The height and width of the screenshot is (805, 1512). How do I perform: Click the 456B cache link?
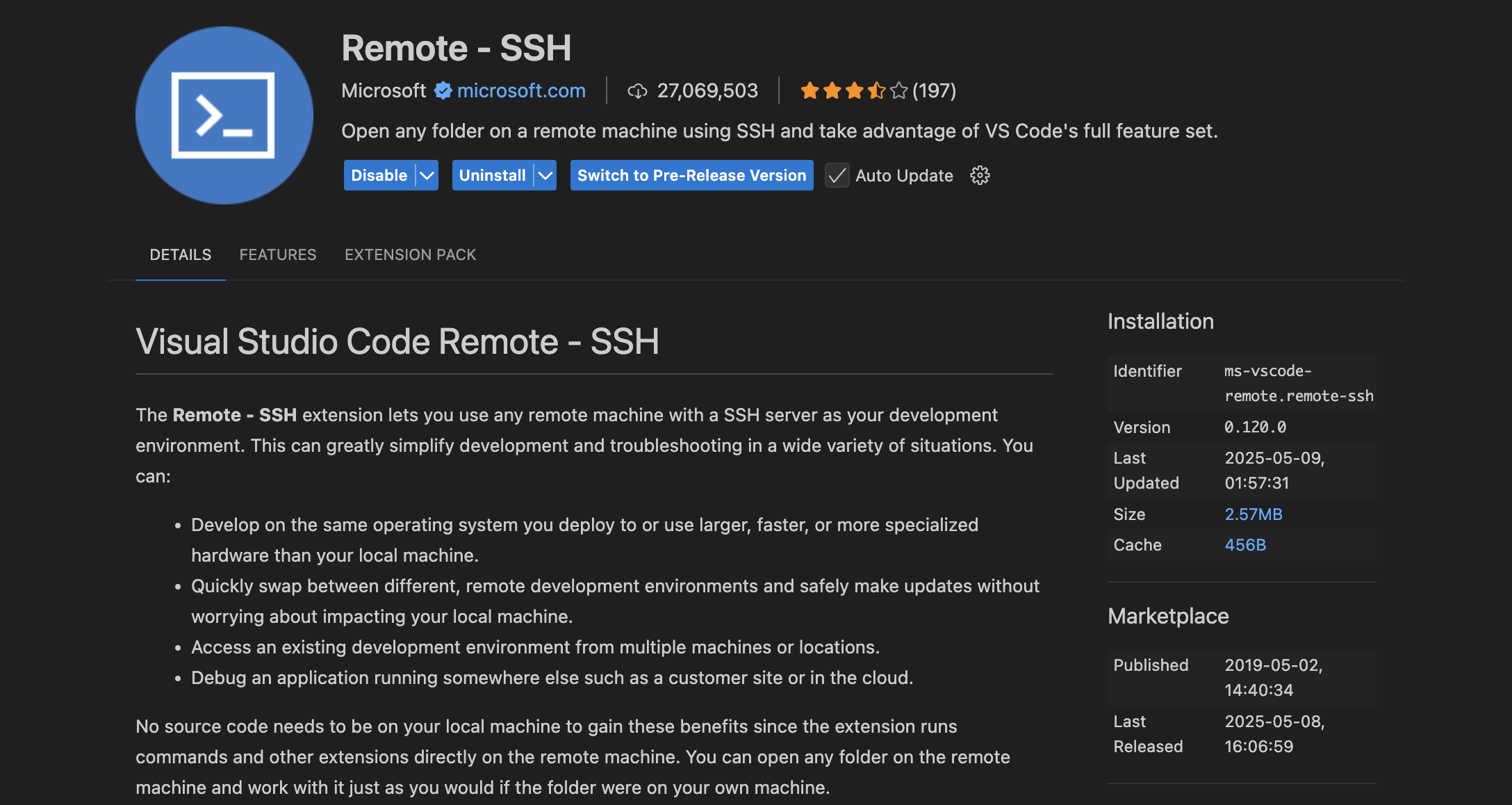coord(1244,545)
